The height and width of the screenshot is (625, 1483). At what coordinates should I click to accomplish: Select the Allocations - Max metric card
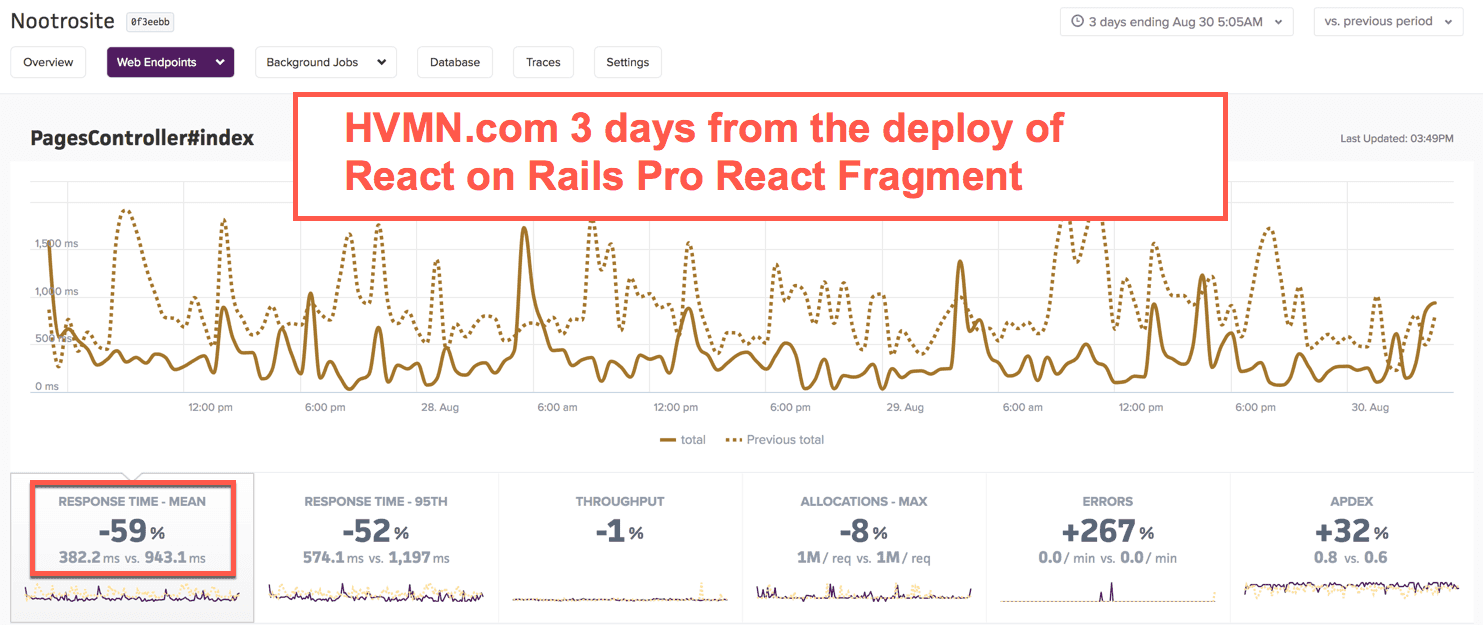tap(864, 530)
